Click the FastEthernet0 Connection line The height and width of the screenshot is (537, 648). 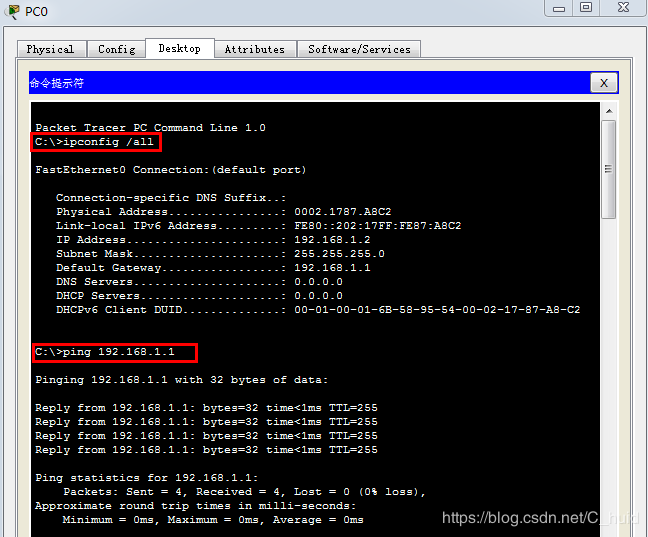click(x=171, y=170)
